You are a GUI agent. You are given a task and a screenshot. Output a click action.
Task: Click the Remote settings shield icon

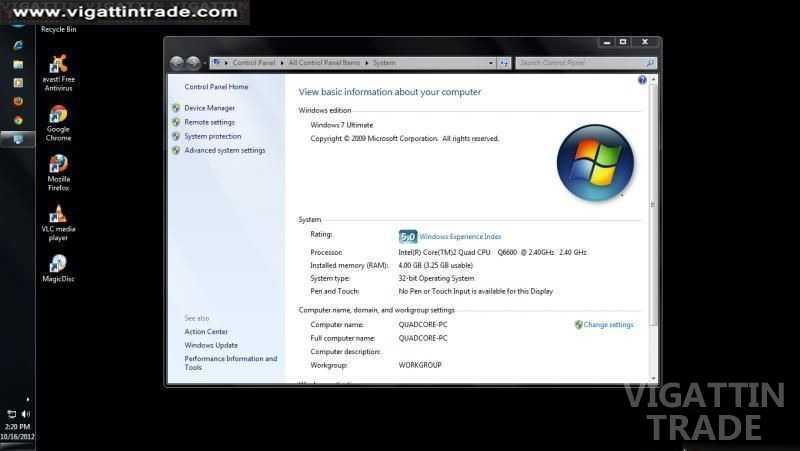pyautogui.click(x=176, y=122)
